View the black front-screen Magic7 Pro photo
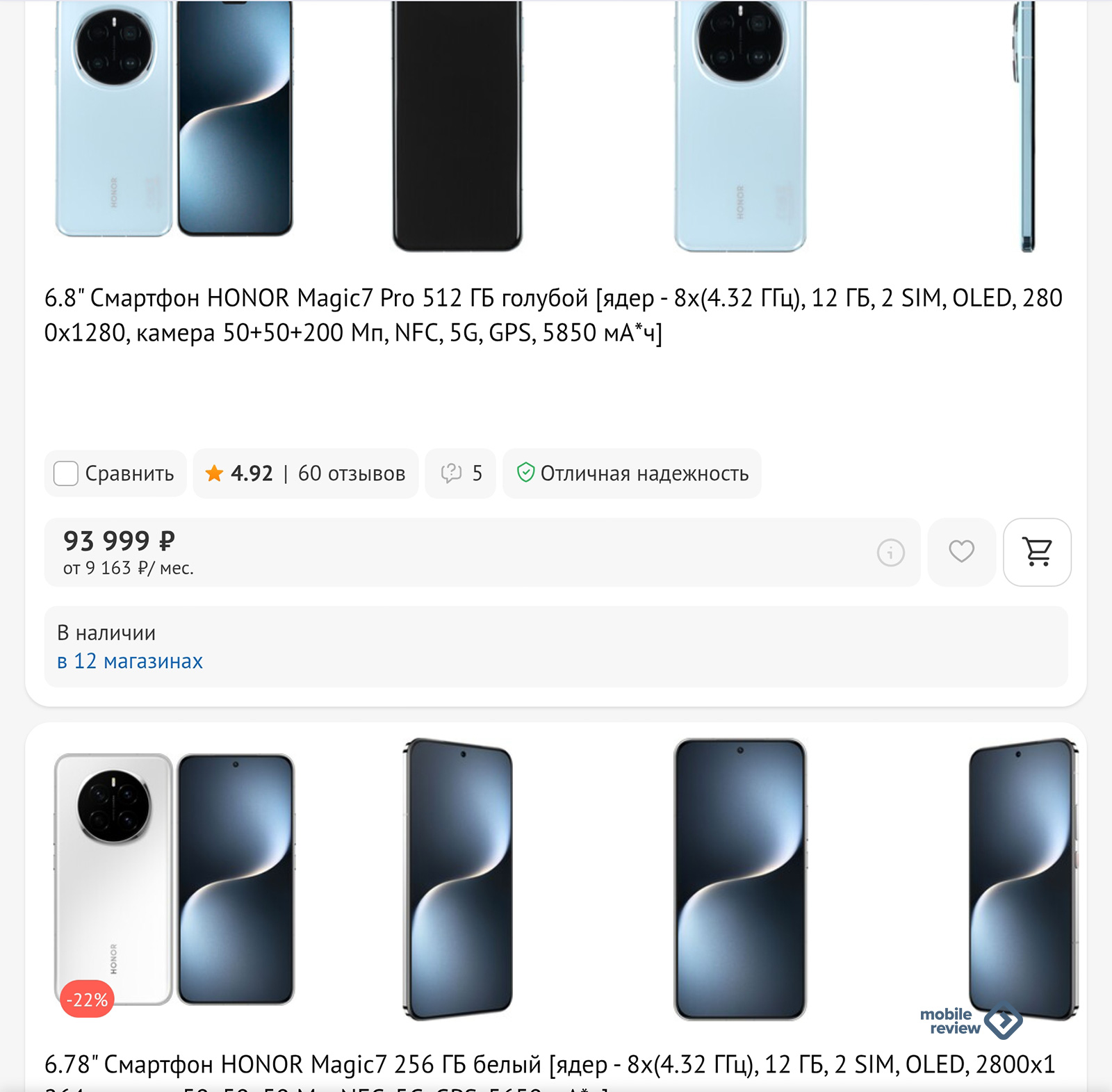 (x=457, y=126)
